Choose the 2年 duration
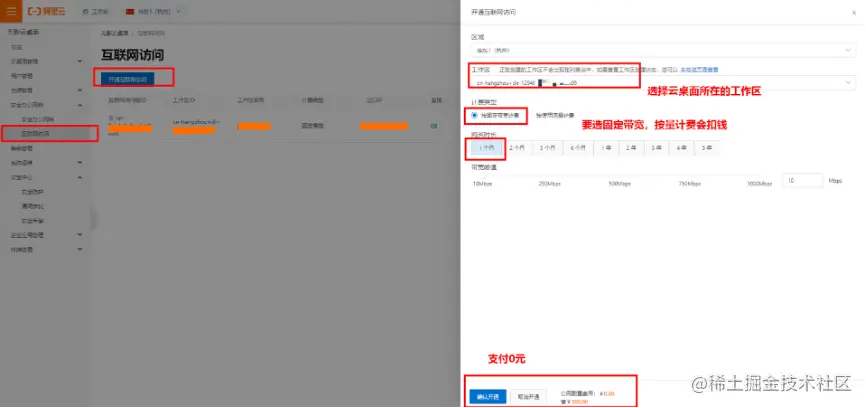 click(x=631, y=148)
